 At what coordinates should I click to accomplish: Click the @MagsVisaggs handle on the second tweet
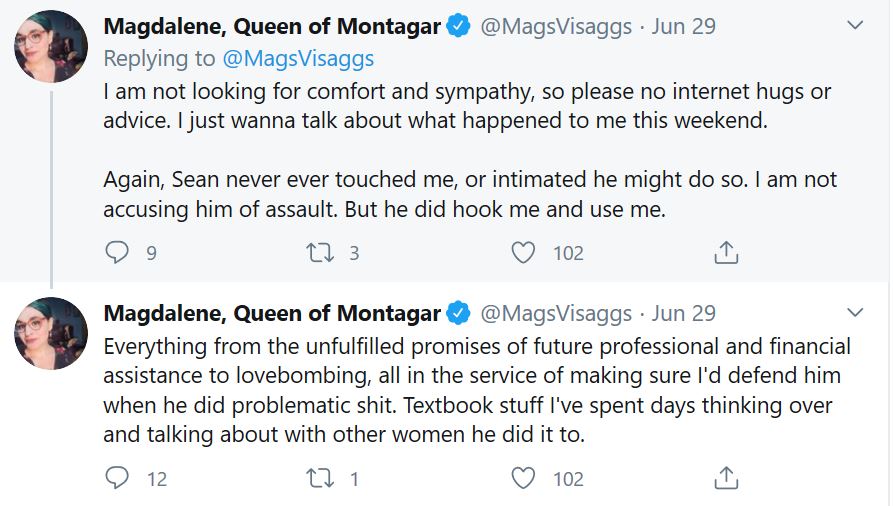click(556, 314)
